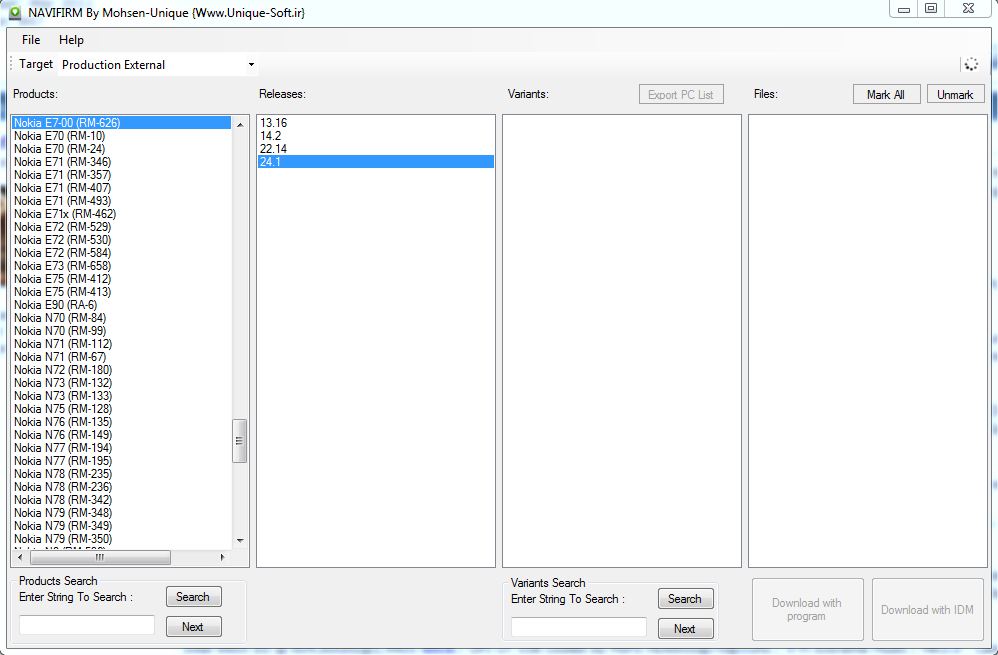Select Nokia E90 (RA-6)
This screenshot has width=998, height=655.
point(122,305)
